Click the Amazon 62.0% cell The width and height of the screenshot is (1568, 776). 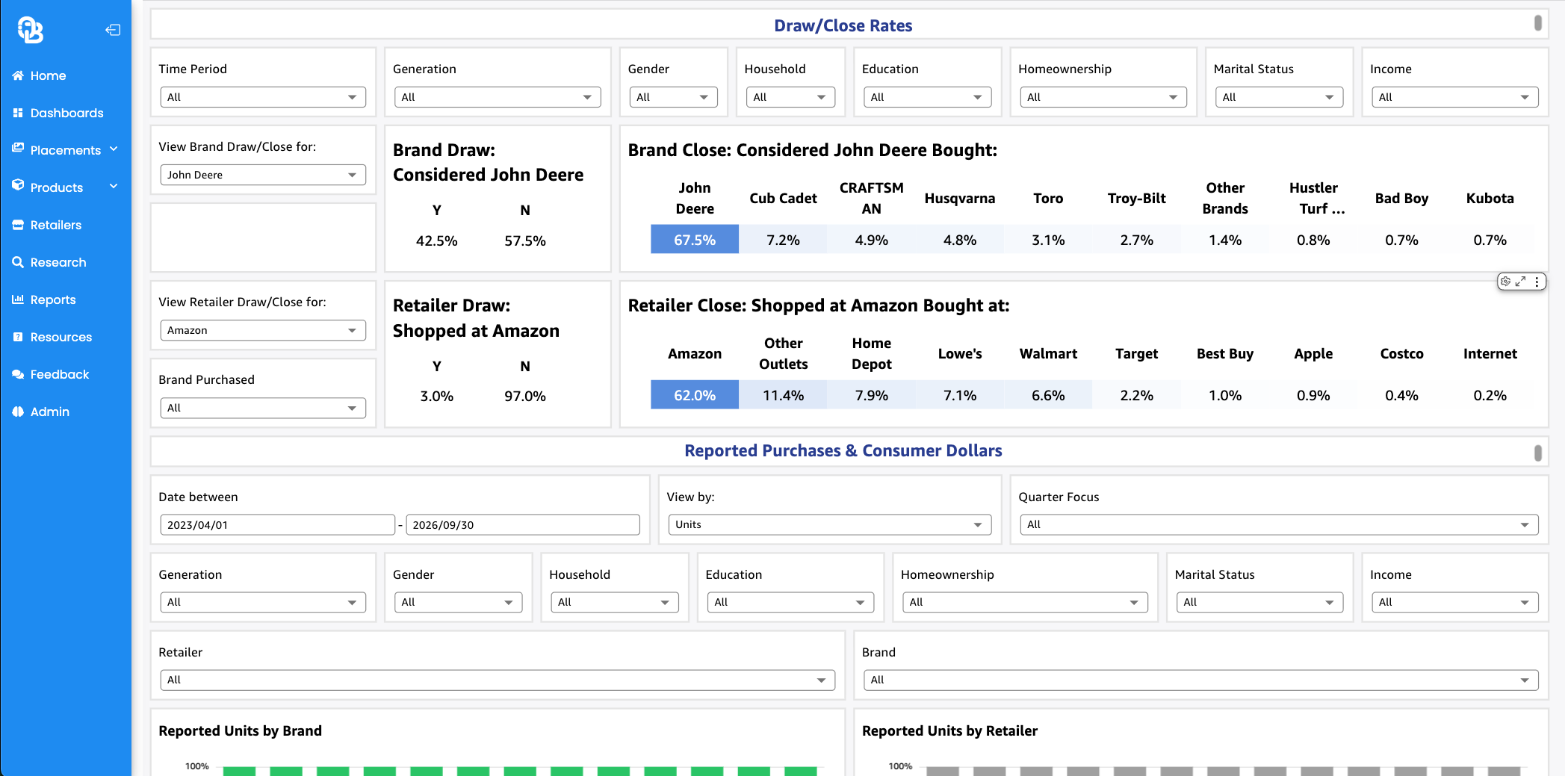(695, 395)
